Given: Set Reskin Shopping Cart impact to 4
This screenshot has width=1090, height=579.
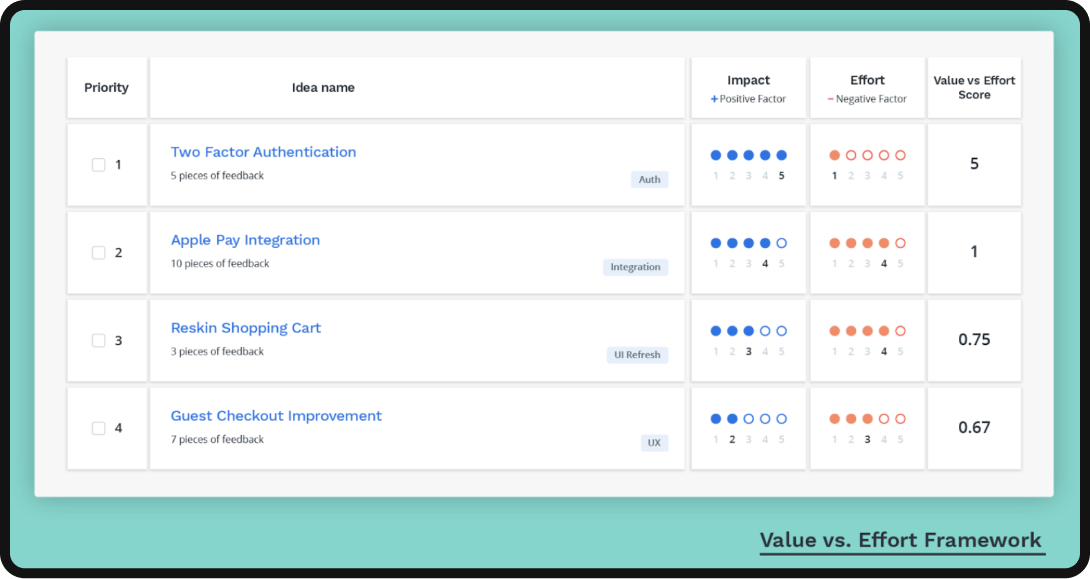Looking at the screenshot, I should (x=765, y=331).
